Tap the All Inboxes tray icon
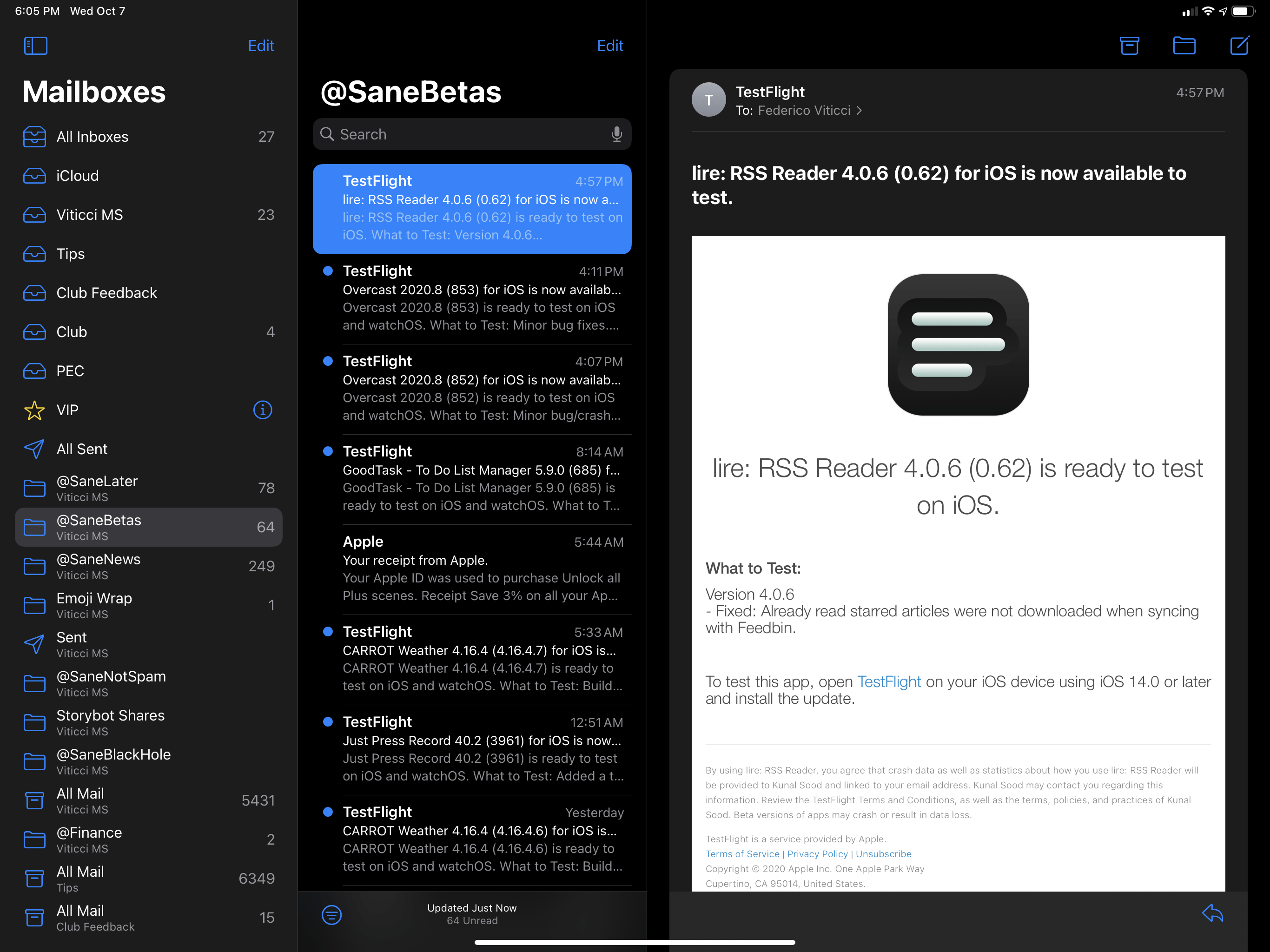This screenshot has height=952, width=1270. pyautogui.click(x=34, y=137)
